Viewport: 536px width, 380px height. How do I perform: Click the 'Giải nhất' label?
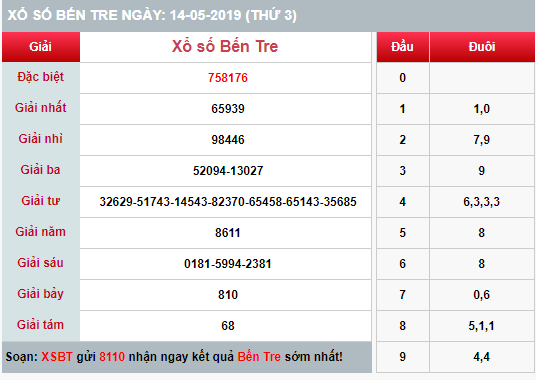pyautogui.click(x=41, y=108)
